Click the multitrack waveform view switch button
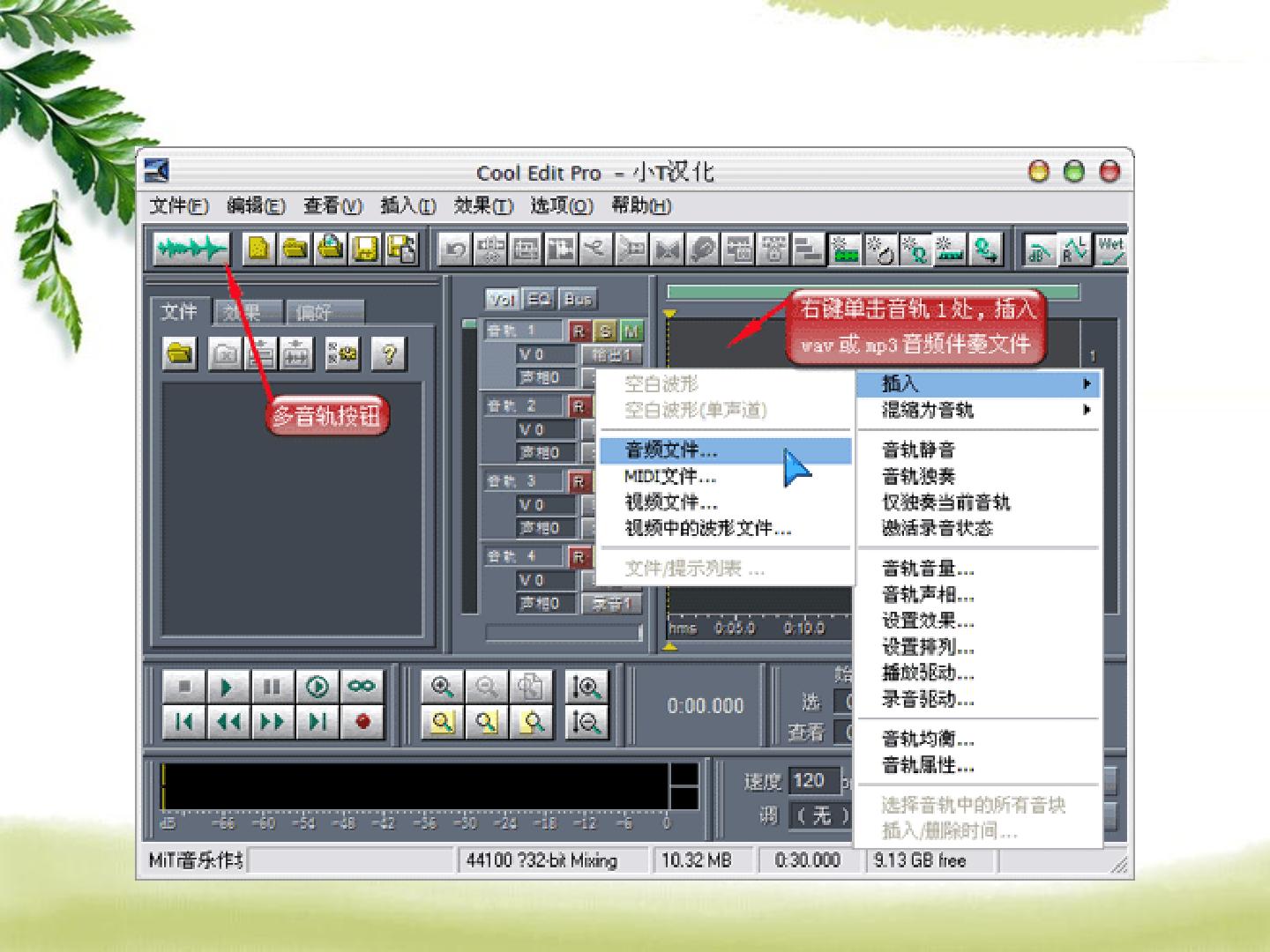1270x952 pixels. point(190,249)
